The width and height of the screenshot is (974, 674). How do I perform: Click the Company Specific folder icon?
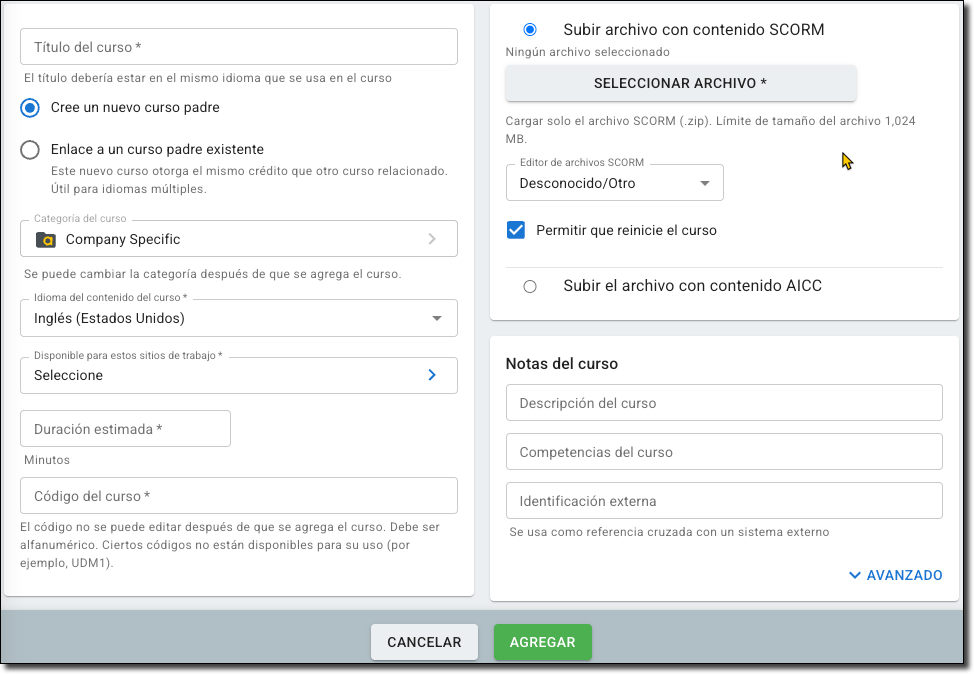tap(46, 239)
